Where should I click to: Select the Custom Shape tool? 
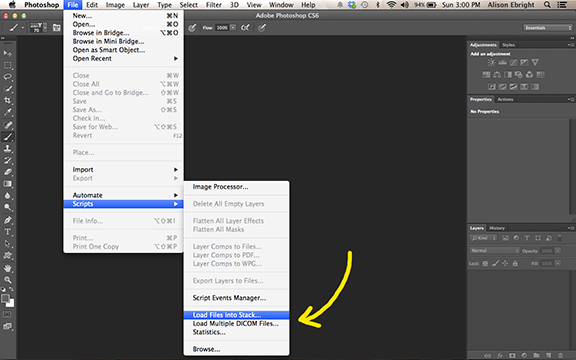[7, 255]
